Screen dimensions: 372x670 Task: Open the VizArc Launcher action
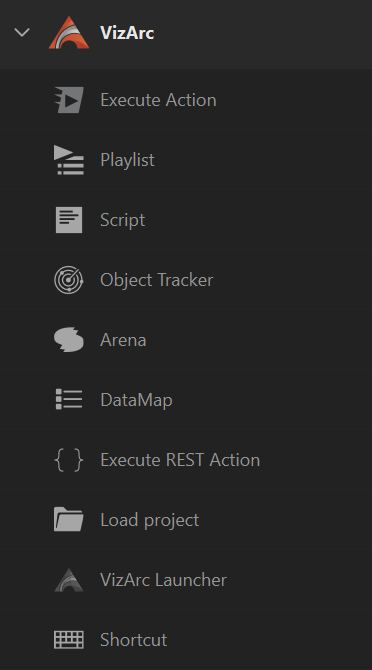tap(186, 580)
